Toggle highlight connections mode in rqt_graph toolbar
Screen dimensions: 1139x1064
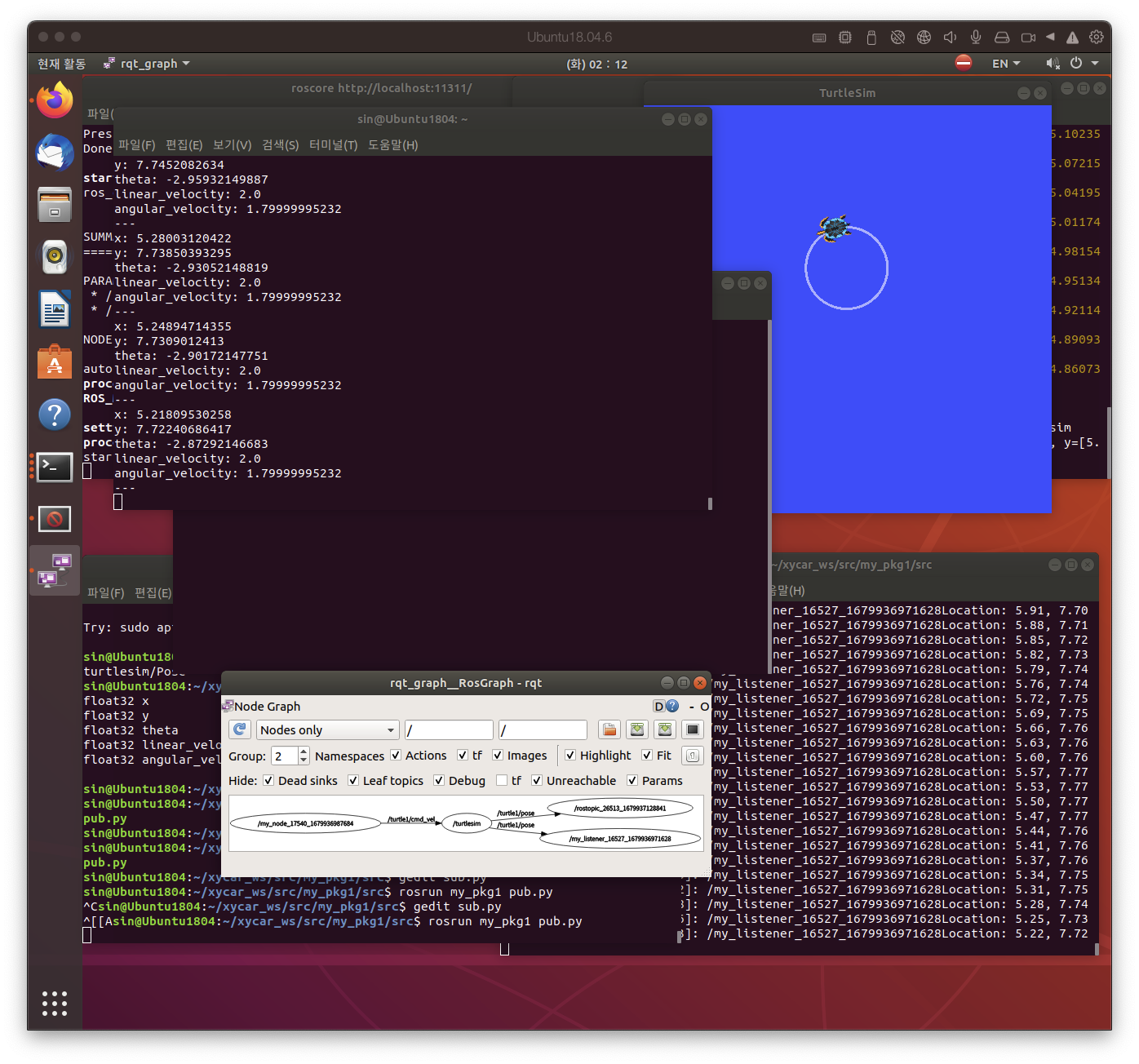(569, 756)
